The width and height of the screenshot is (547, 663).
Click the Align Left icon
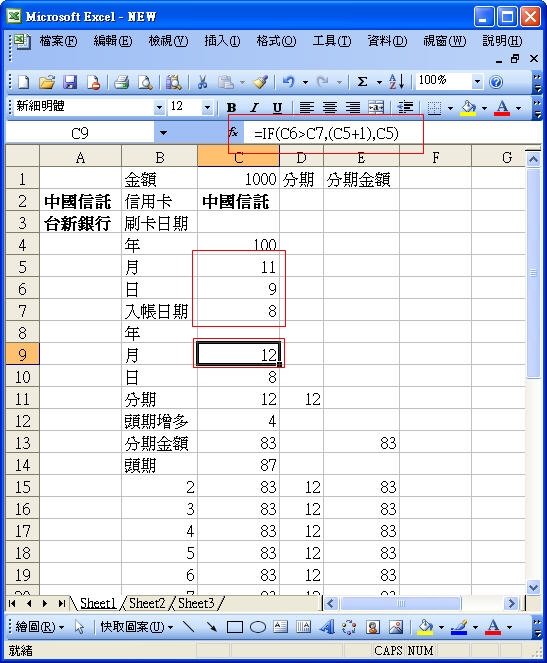(306, 108)
